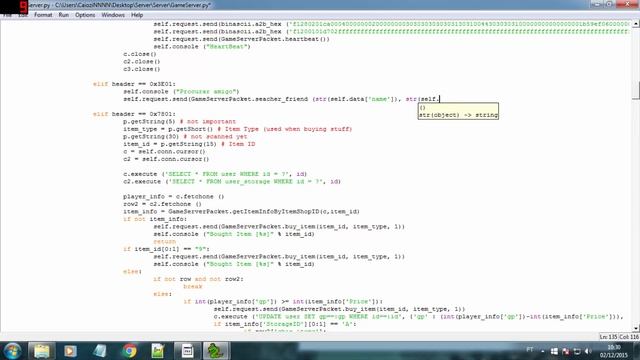Click the 'GameServerPacket.heartbeat()' line

(x=242, y=39)
